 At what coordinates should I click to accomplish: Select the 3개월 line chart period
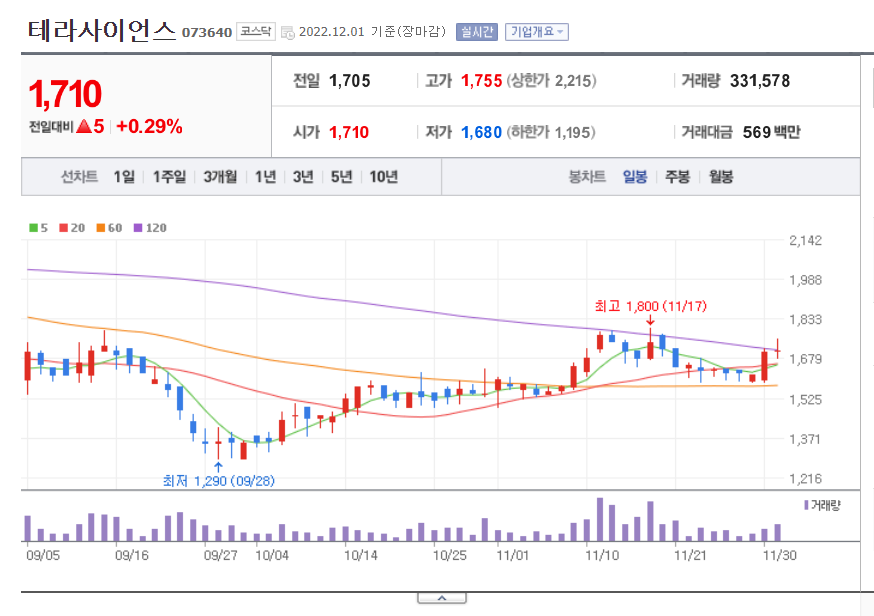220,177
